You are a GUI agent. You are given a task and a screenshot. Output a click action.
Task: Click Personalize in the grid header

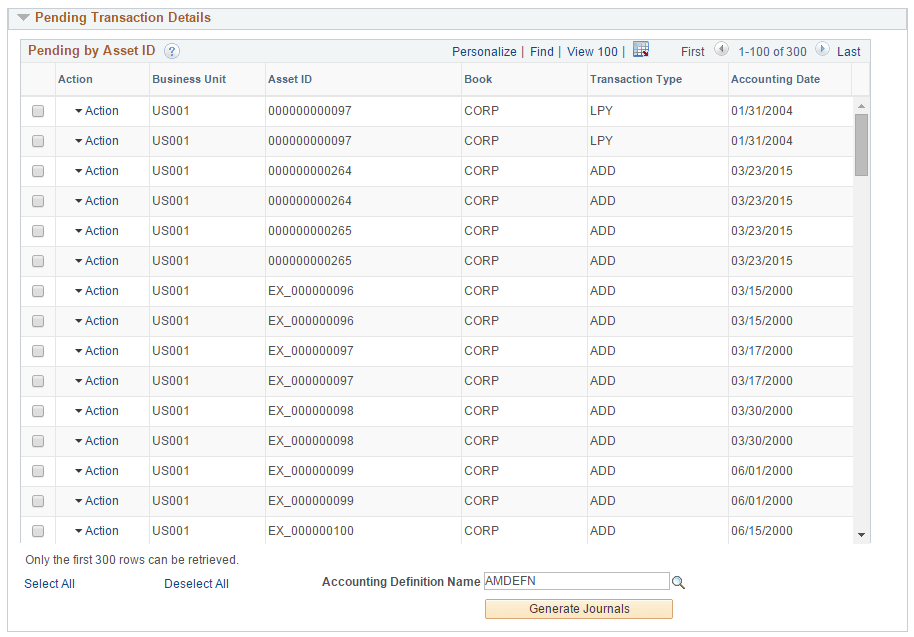tap(484, 51)
